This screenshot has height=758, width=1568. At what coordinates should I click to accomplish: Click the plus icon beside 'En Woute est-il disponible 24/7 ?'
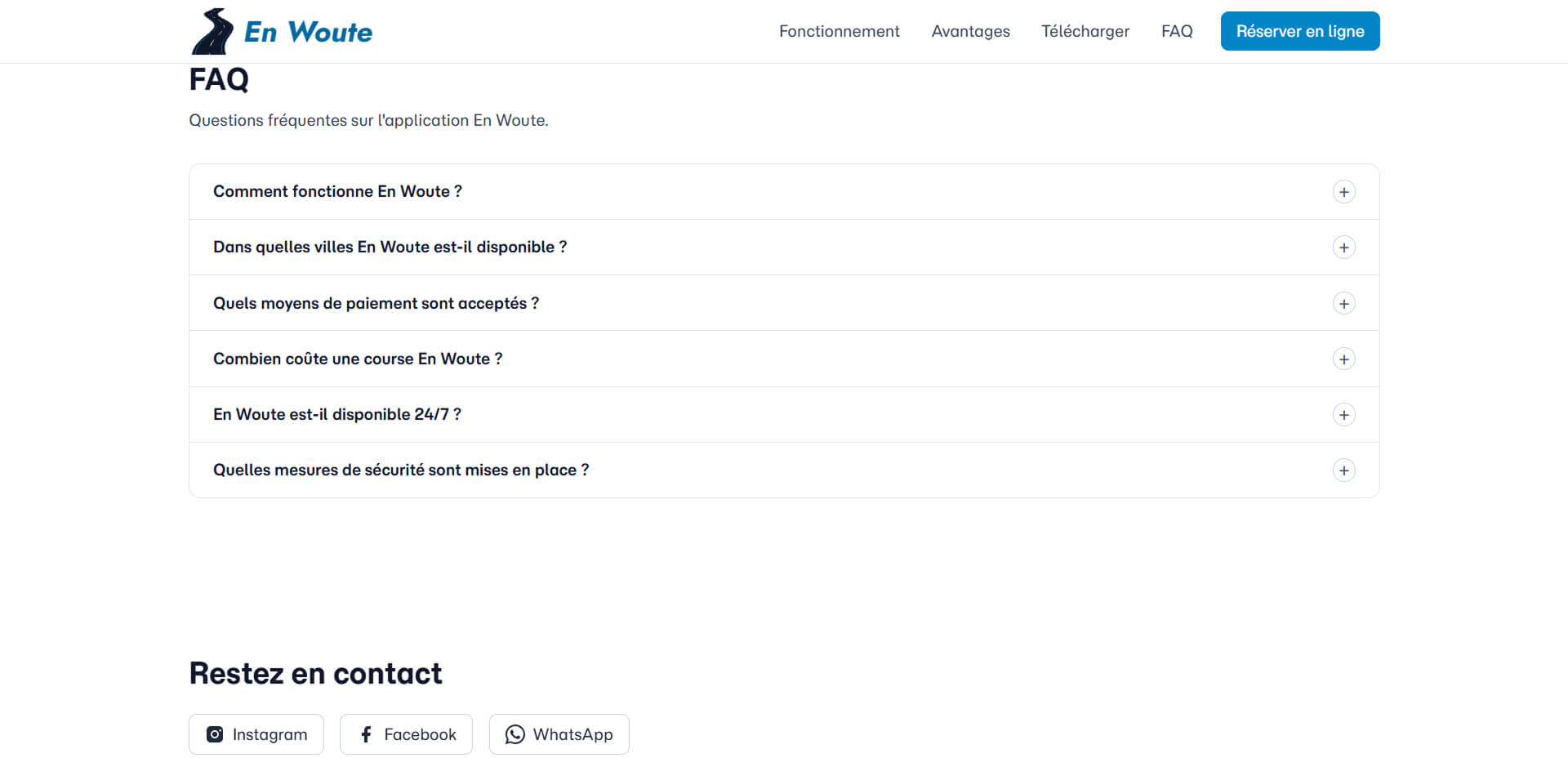1344,414
